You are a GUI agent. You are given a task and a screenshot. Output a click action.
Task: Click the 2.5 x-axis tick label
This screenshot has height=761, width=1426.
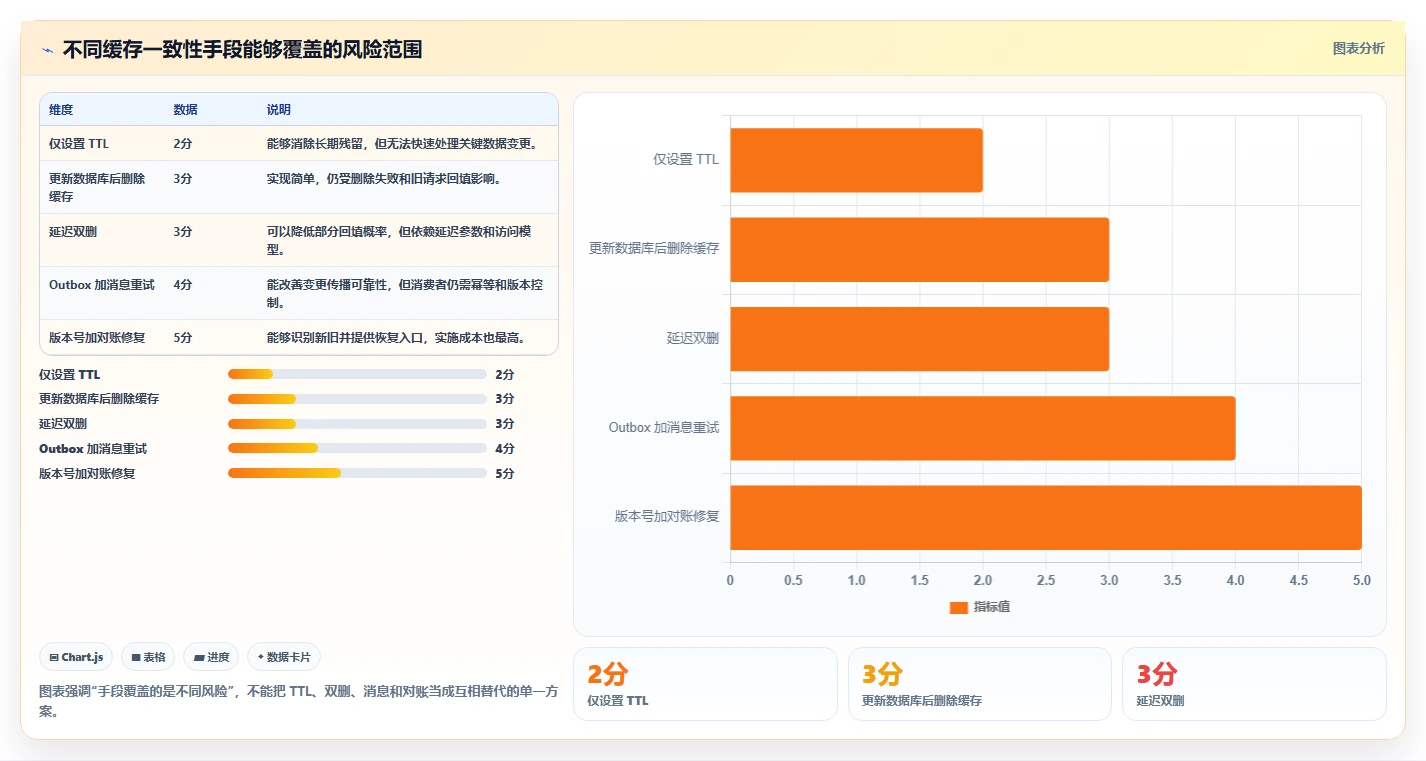tap(1046, 580)
